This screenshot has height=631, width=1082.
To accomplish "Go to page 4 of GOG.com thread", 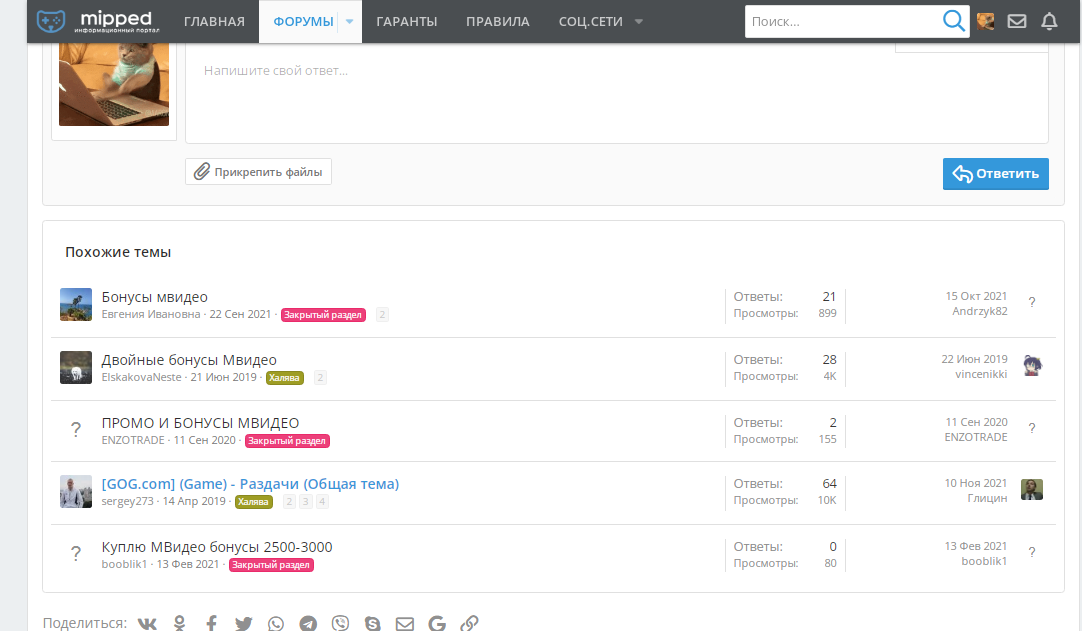I will click(322, 502).
